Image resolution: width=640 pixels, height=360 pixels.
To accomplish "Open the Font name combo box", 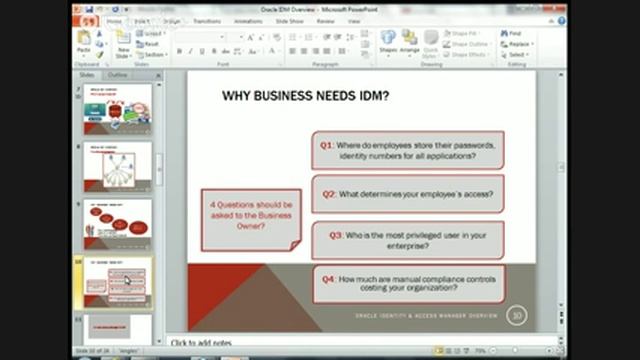I will click(200, 38).
